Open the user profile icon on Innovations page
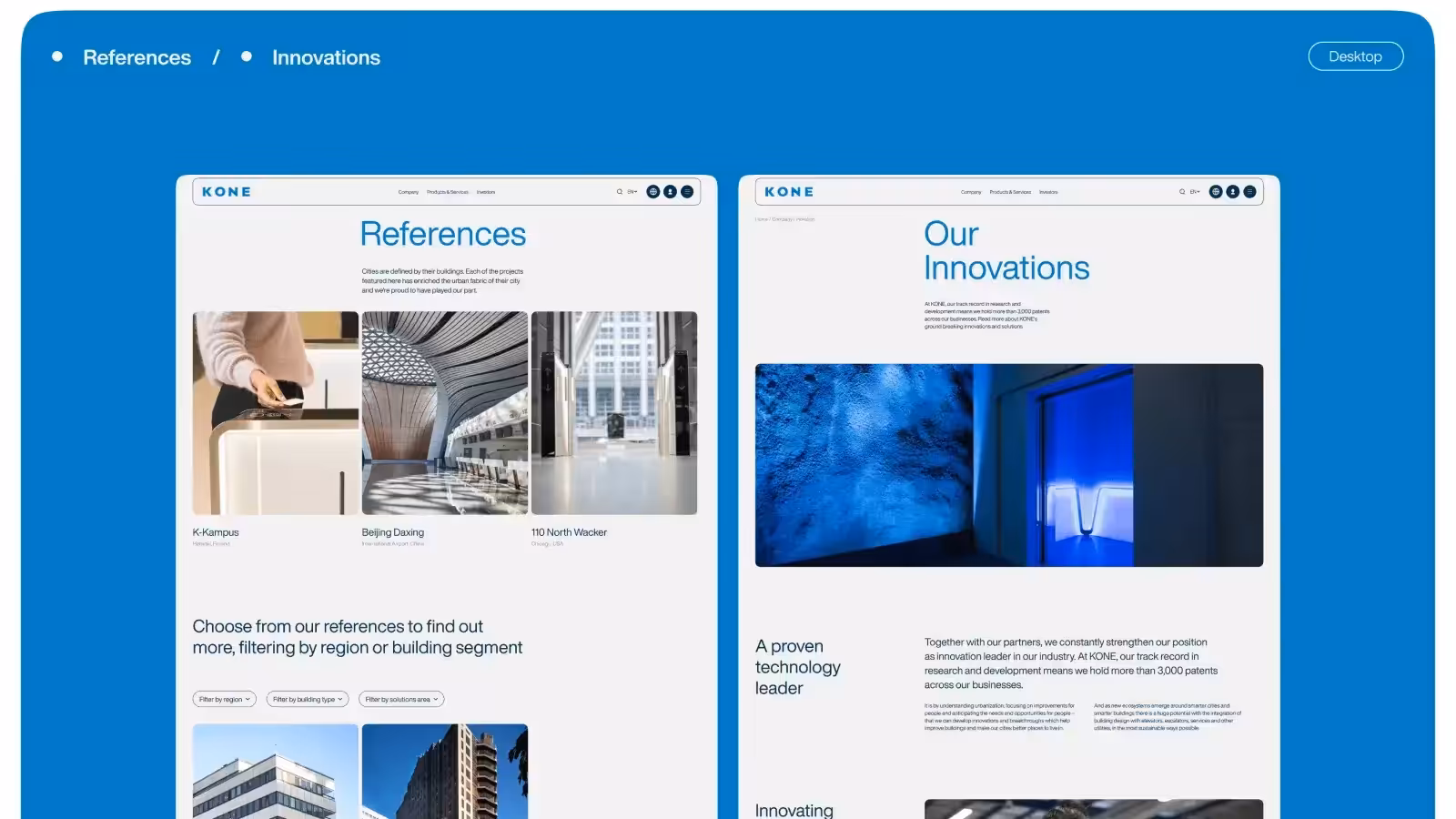This screenshot has width=1456, height=819. 1232,192
